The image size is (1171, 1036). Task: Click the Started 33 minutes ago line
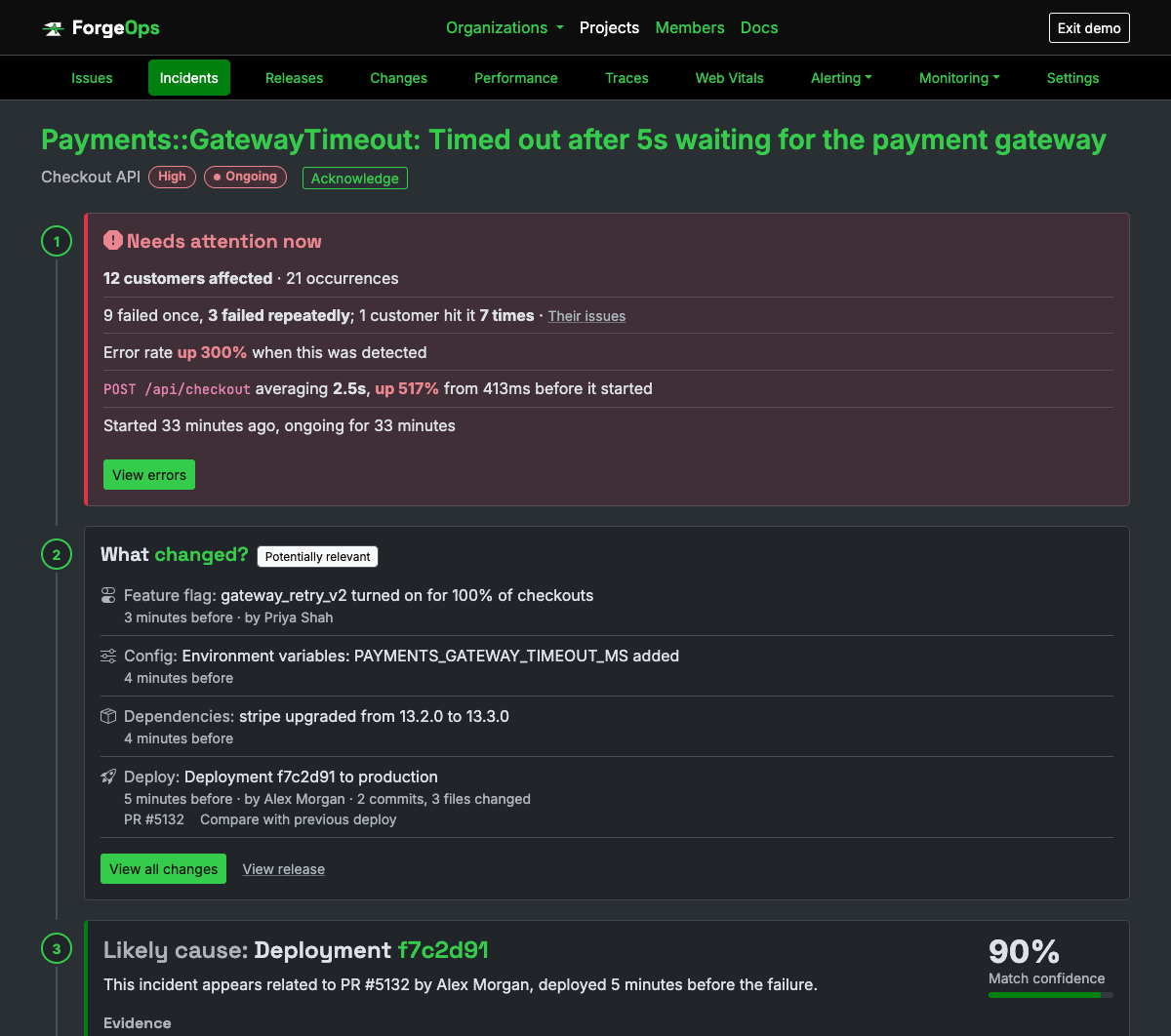tap(279, 425)
